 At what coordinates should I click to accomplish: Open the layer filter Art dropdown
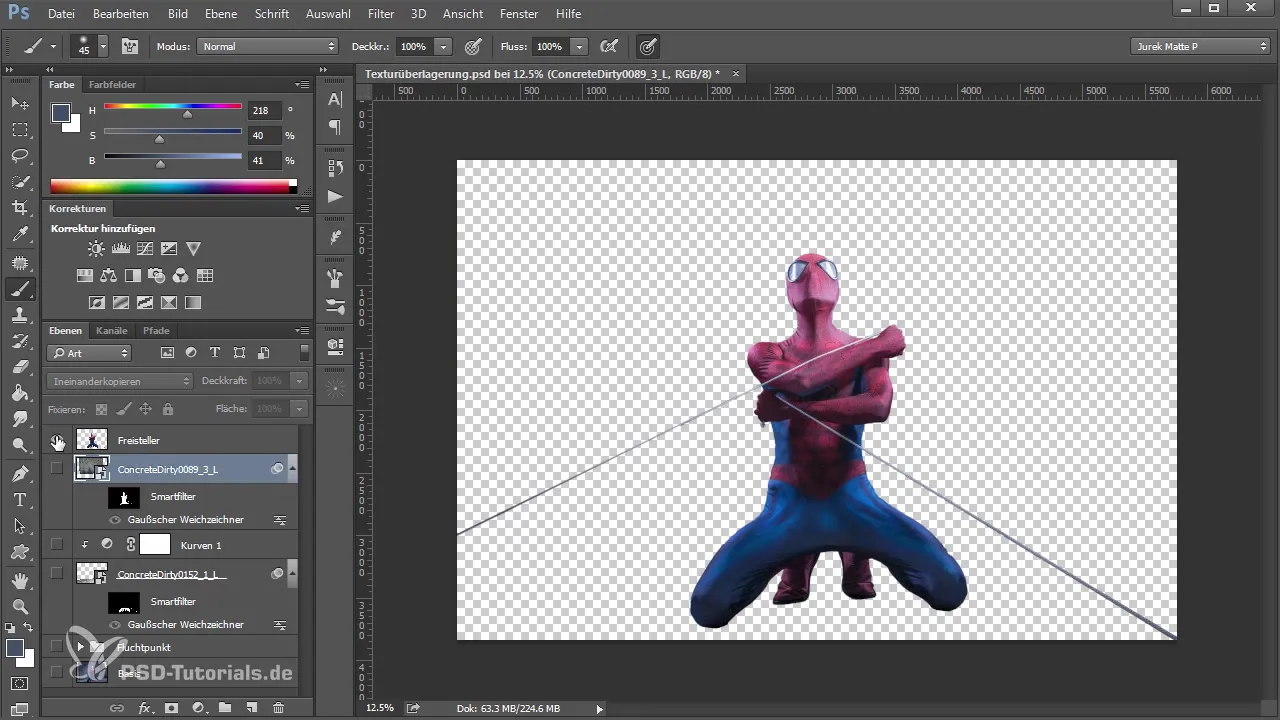(89, 353)
